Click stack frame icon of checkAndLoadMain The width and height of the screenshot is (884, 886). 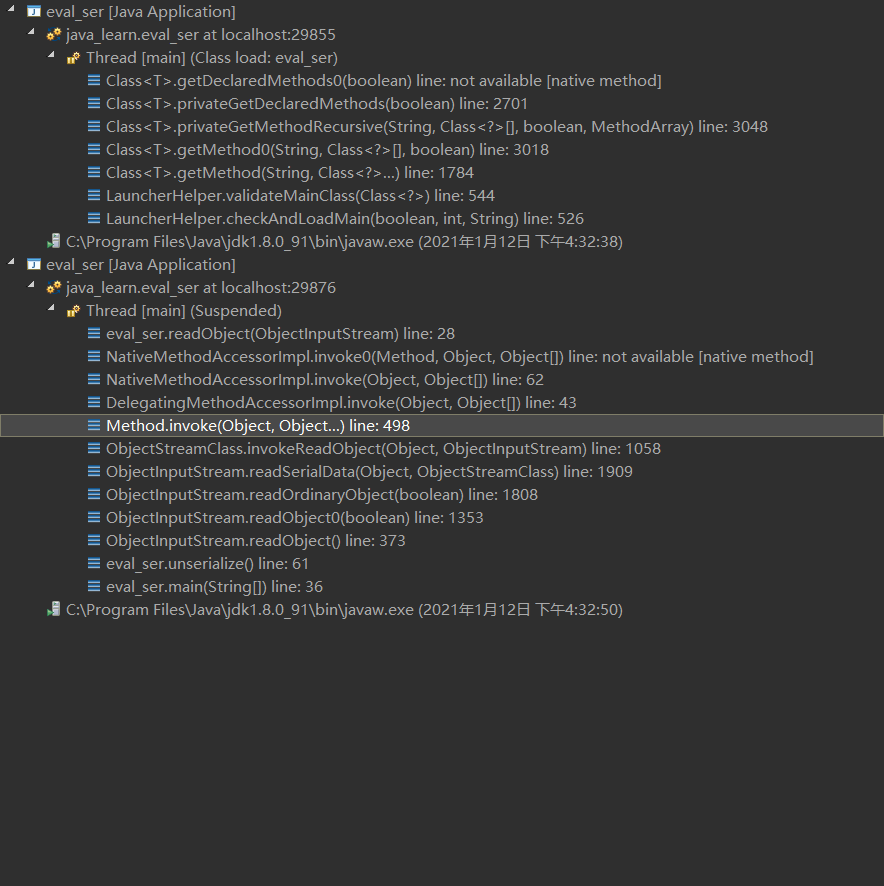point(94,218)
